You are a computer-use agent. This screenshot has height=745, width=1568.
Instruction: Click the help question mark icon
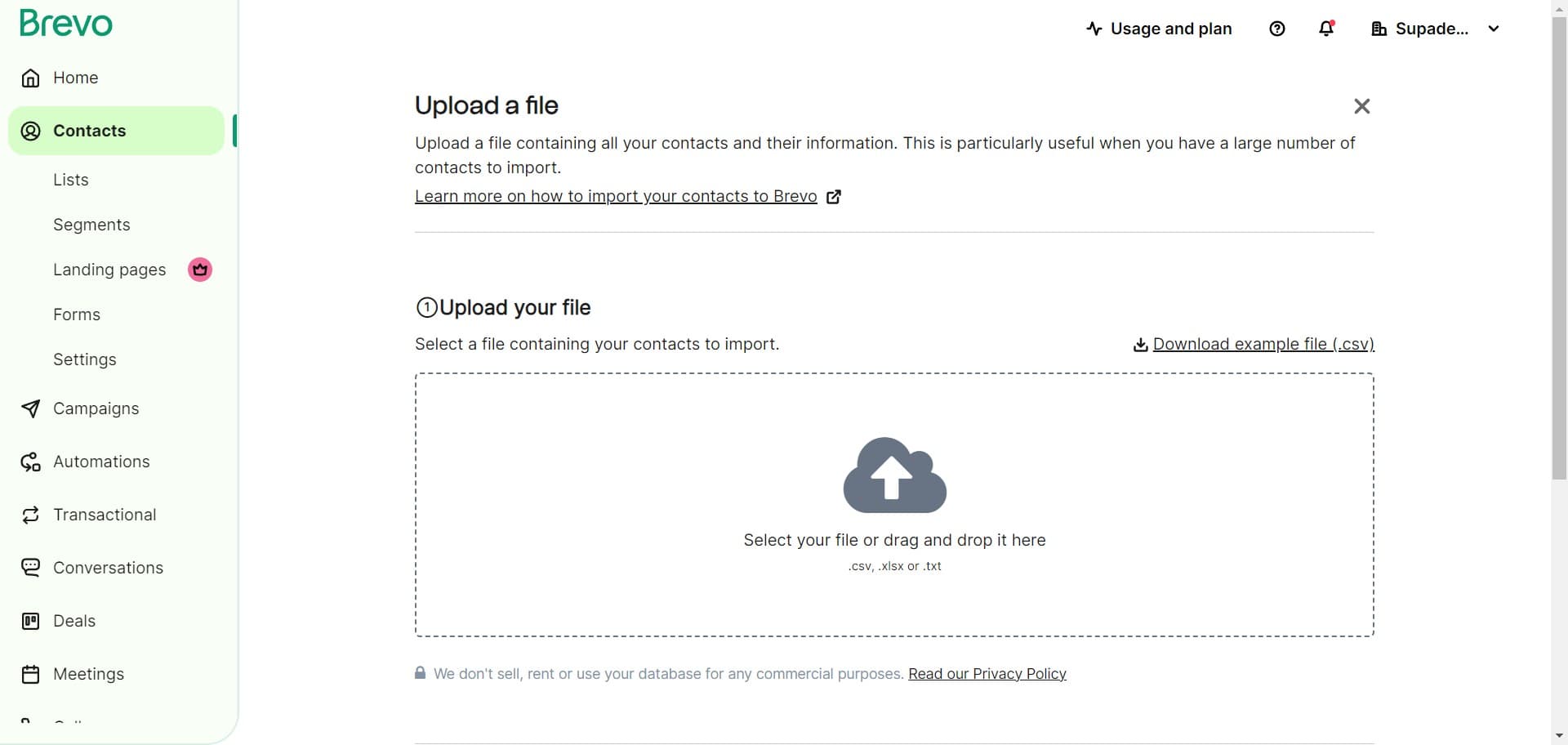pyautogui.click(x=1276, y=29)
